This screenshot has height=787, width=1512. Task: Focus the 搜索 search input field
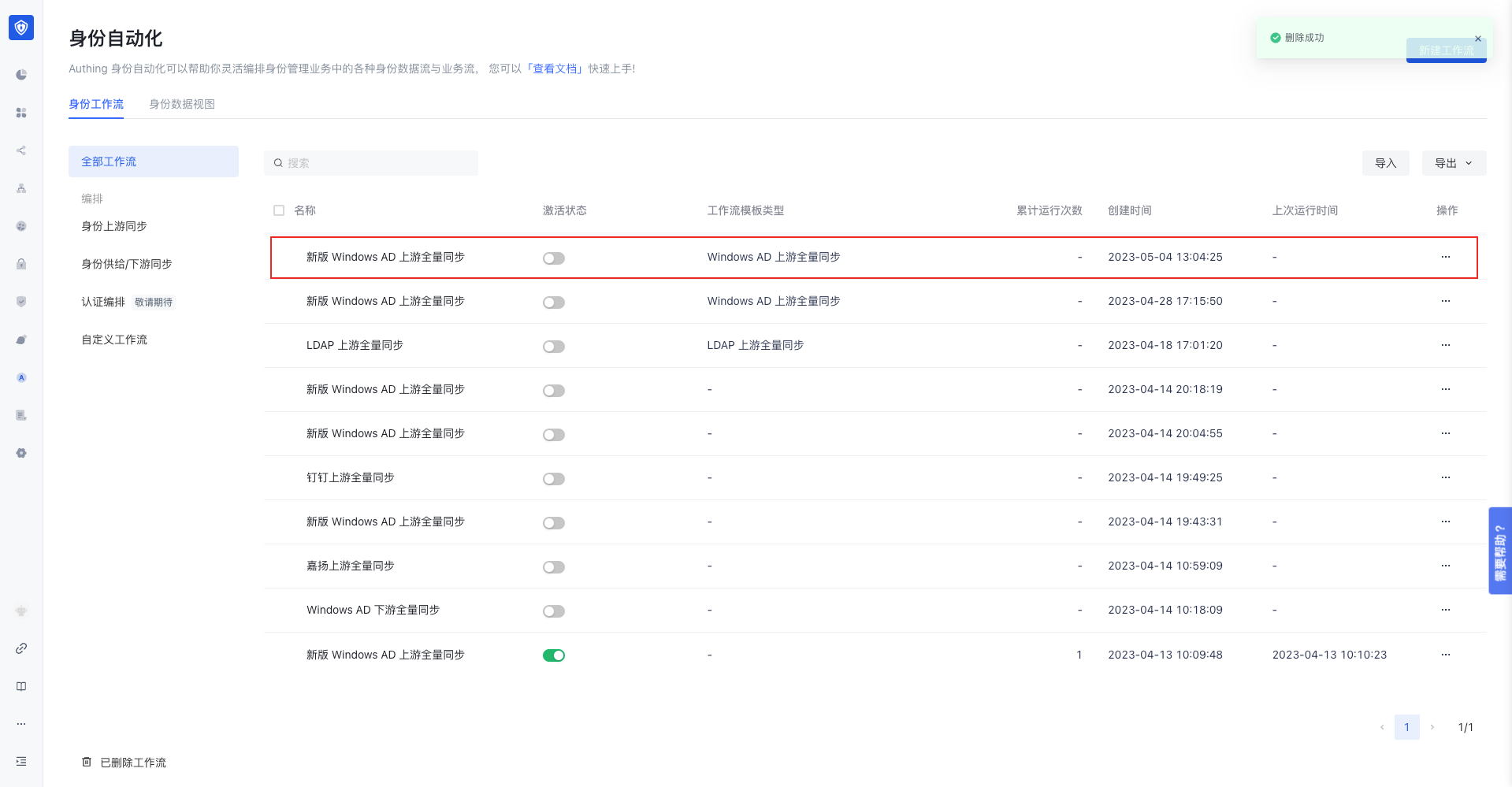[x=378, y=163]
